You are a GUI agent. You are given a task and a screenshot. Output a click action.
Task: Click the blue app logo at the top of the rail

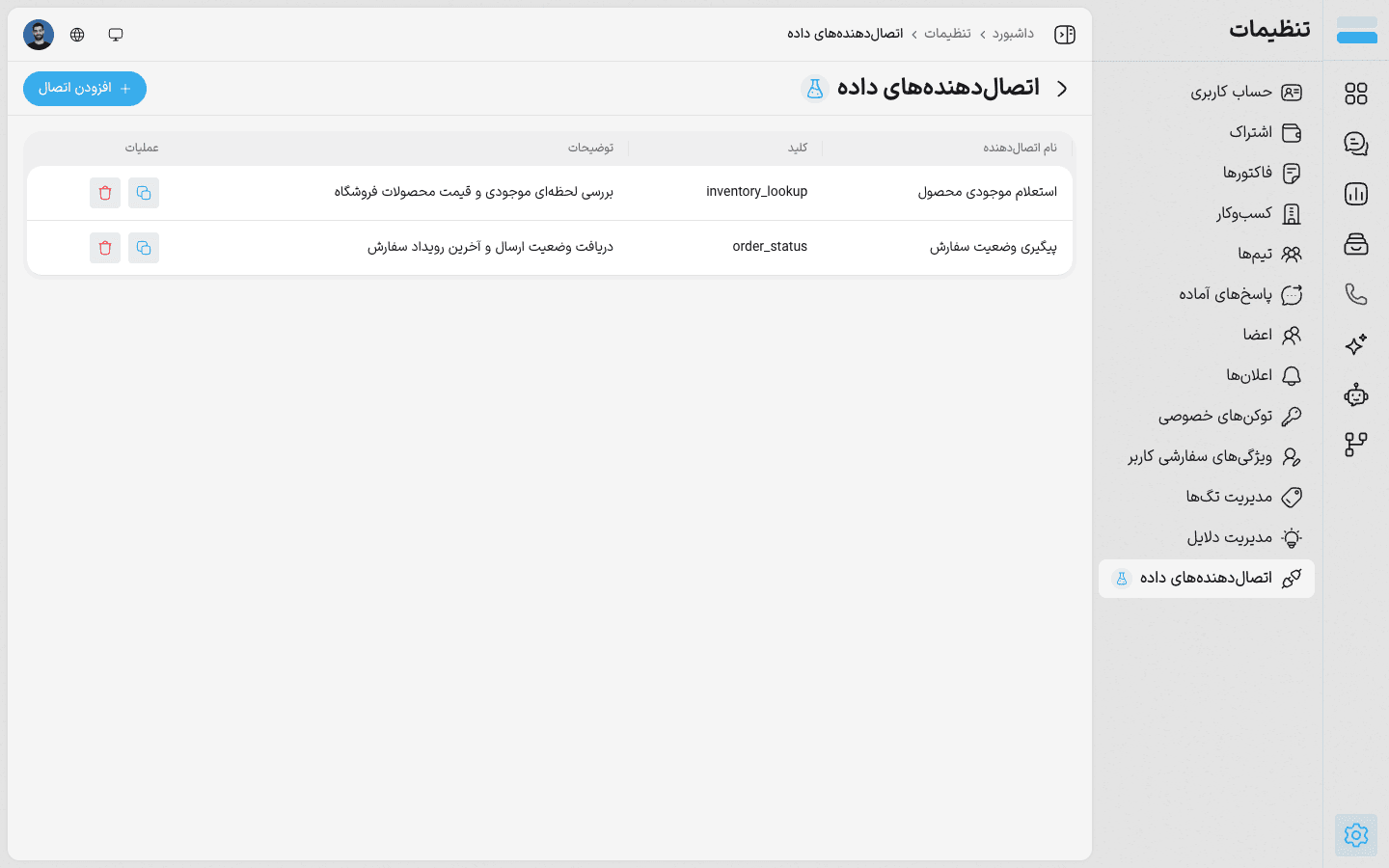1357,30
